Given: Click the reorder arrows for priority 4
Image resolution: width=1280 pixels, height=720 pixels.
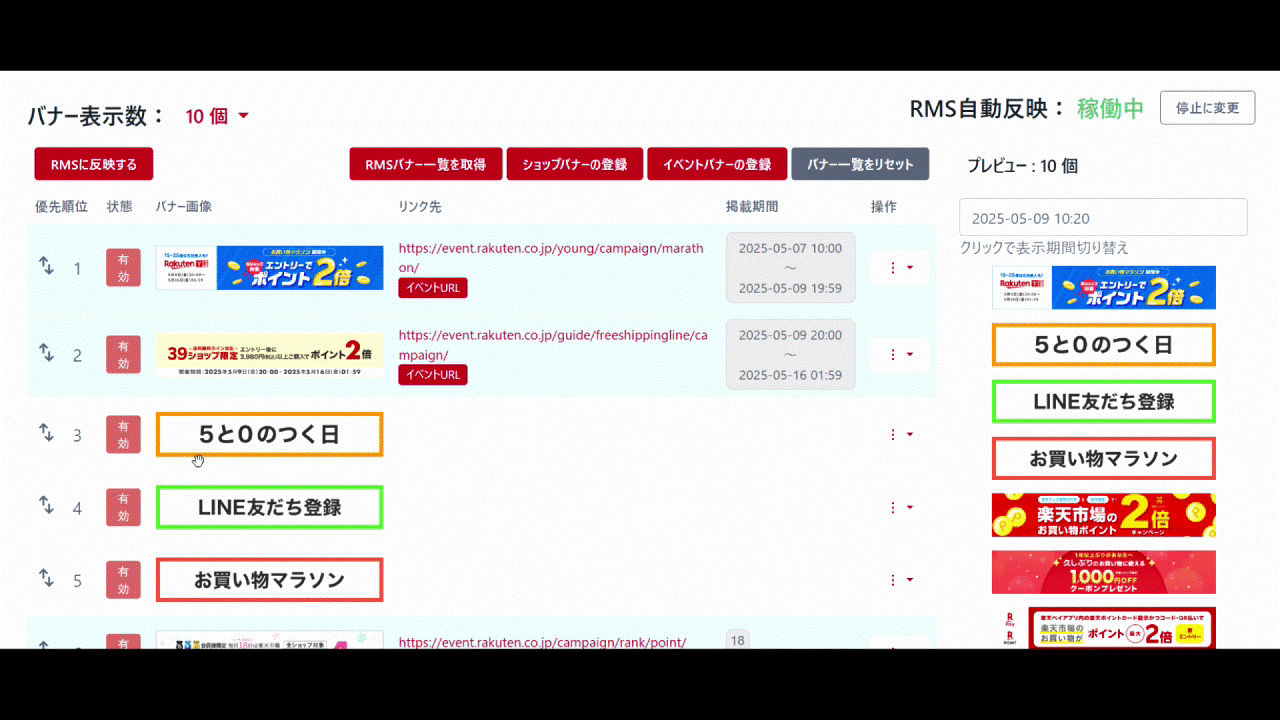Looking at the screenshot, I should (x=46, y=506).
